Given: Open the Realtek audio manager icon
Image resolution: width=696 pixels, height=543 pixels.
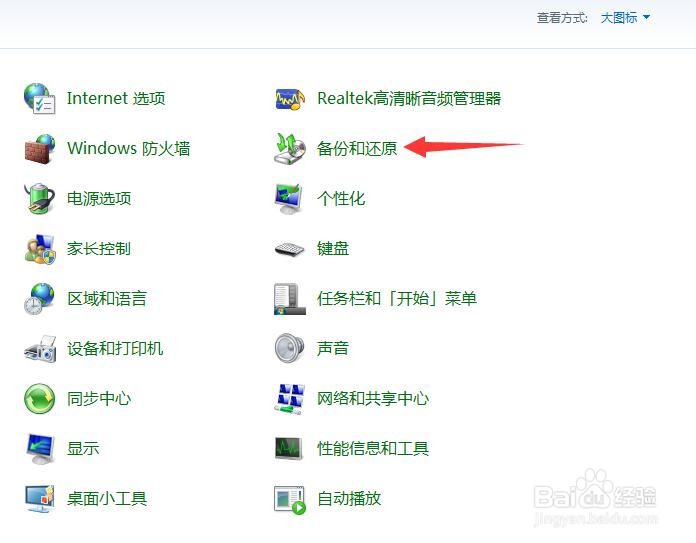Looking at the screenshot, I should coord(289,99).
